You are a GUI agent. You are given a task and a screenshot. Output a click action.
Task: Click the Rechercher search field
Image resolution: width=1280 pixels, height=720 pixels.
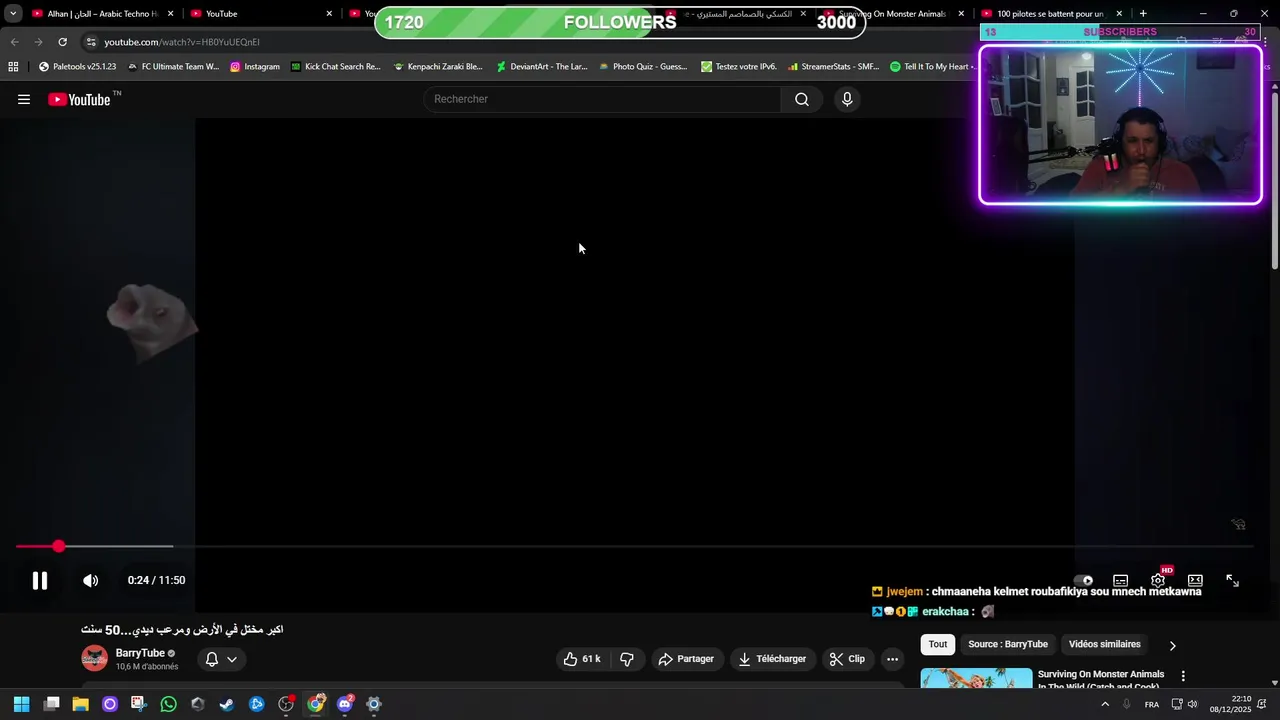point(602,99)
